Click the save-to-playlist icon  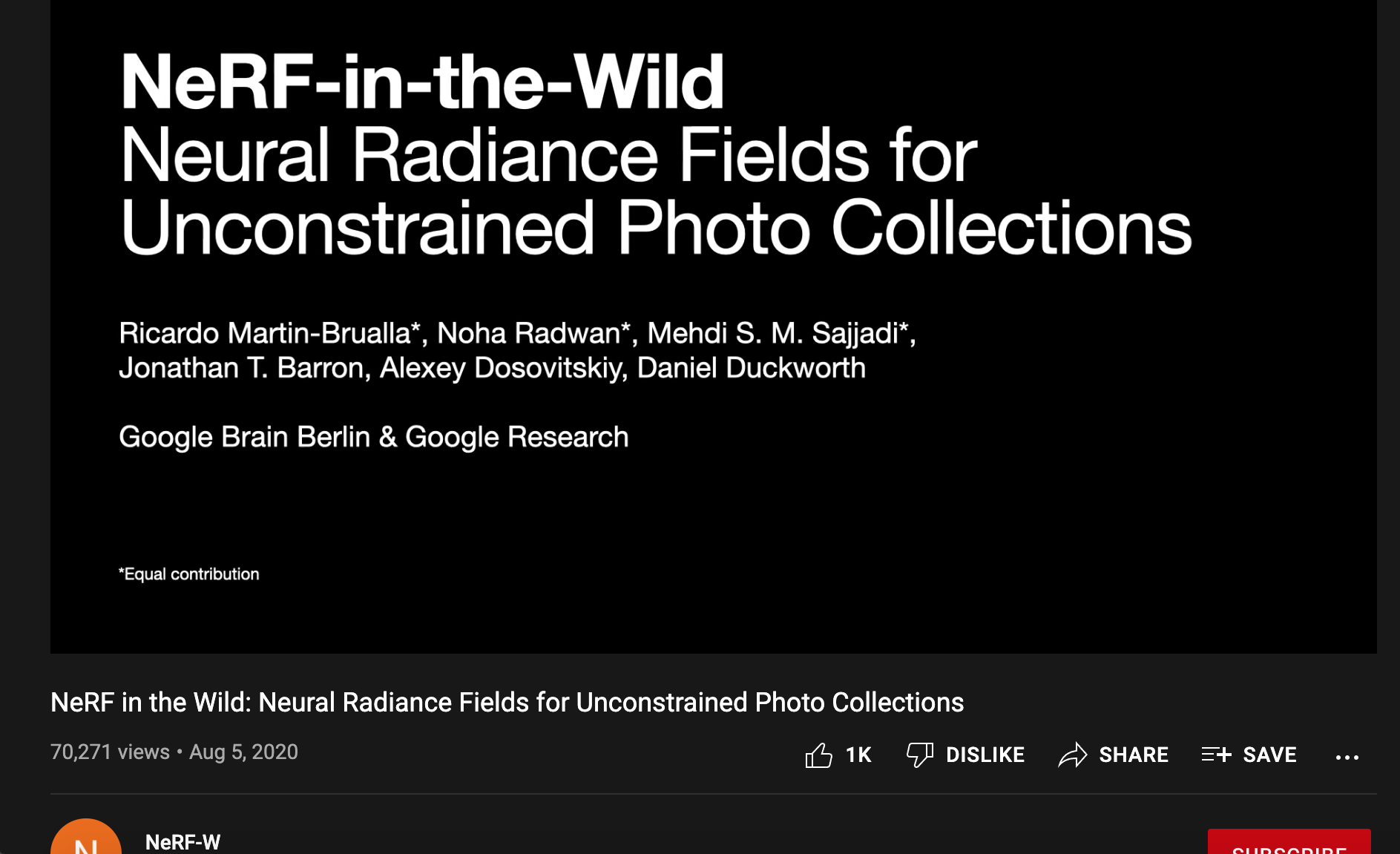(1217, 755)
